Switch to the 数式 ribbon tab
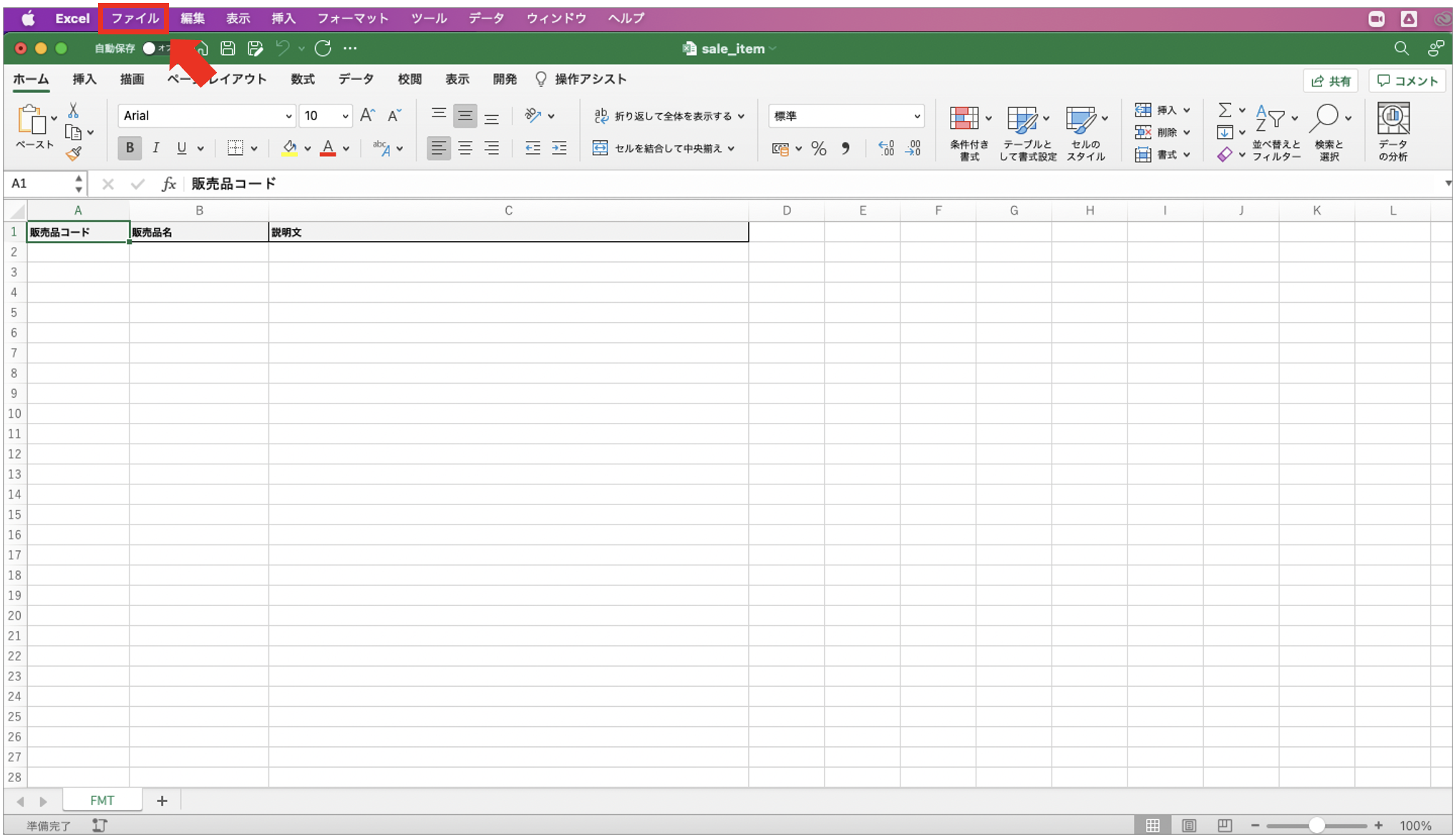 [303, 79]
